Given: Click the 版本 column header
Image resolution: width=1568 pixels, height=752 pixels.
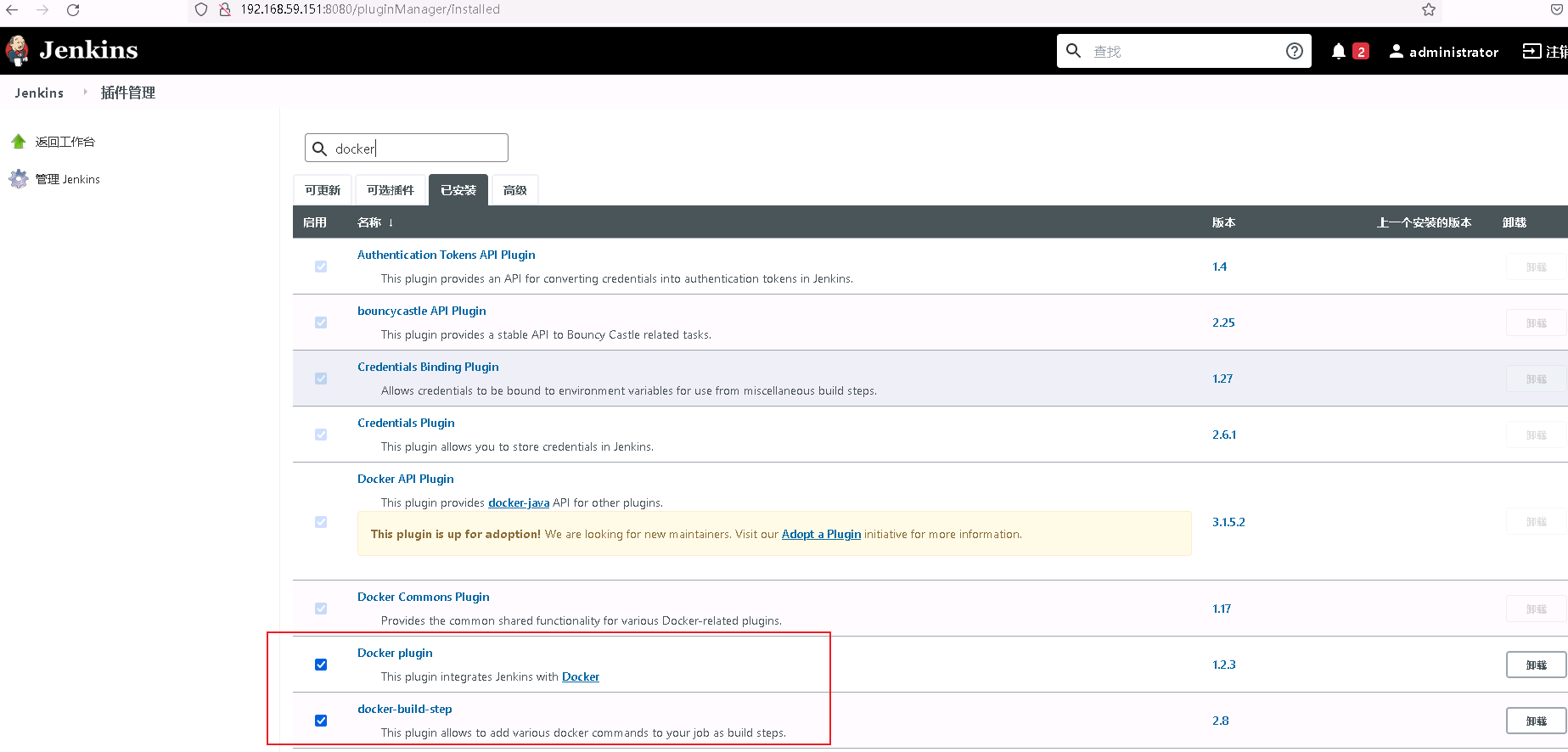Looking at the screenshot, I should tap(1224, 222).
